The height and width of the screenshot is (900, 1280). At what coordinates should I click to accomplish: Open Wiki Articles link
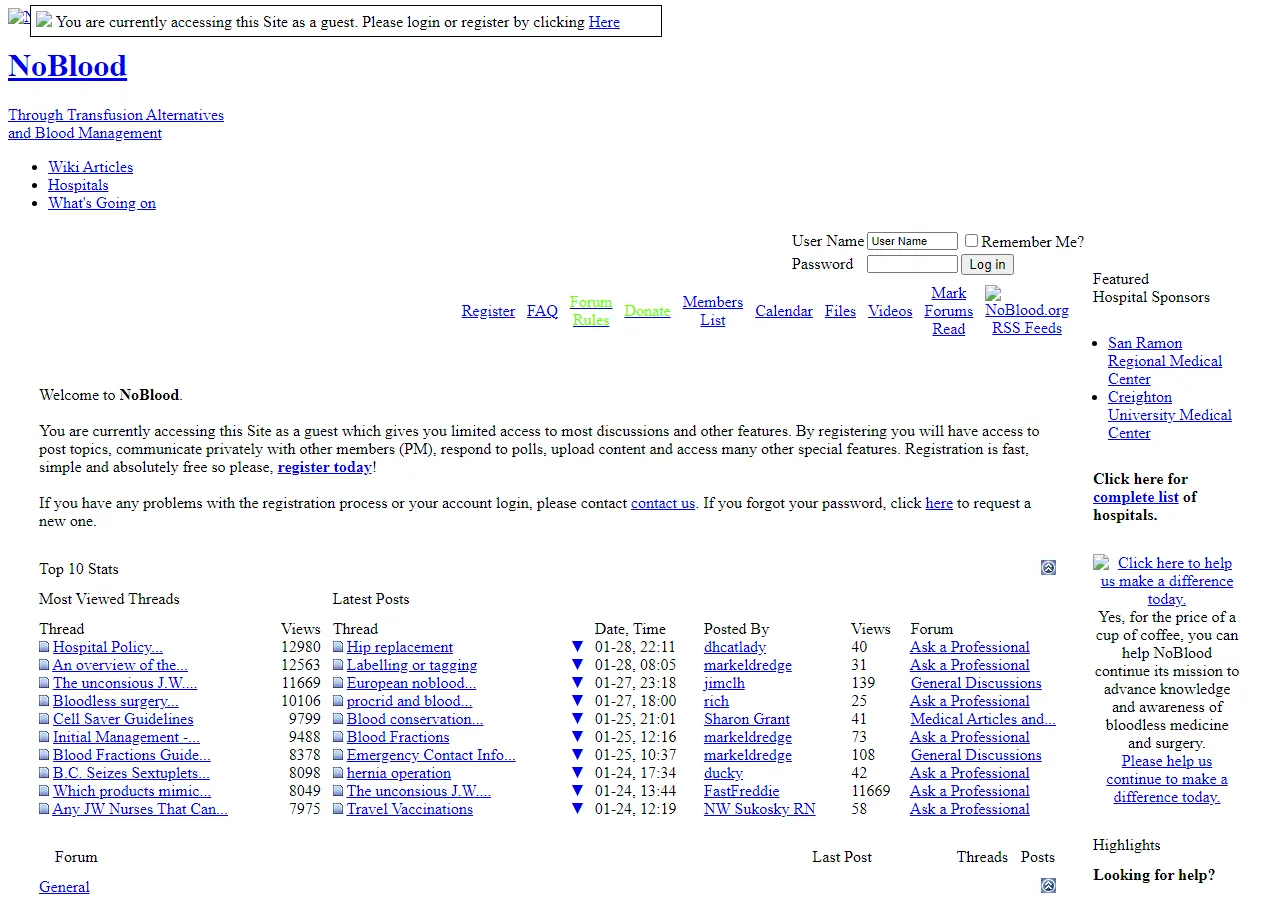point(90,167)
